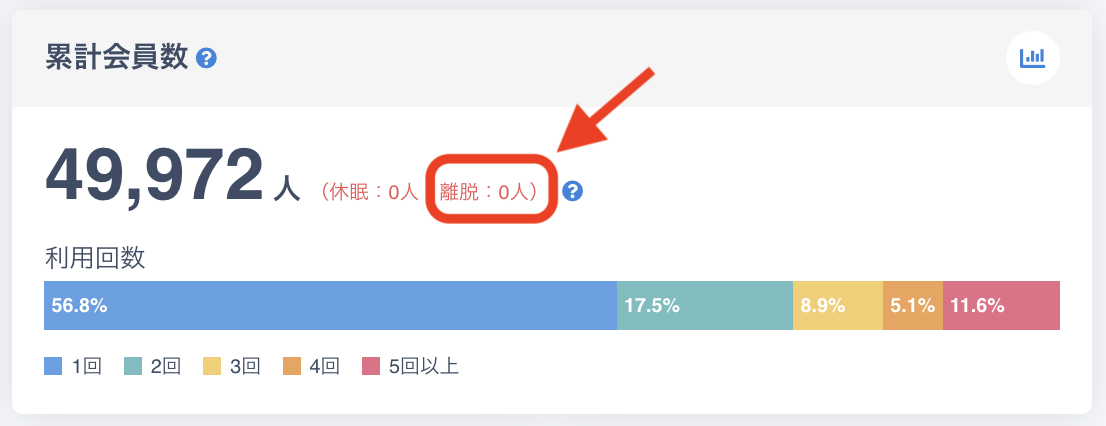
Task: Select the 11.6% pink bar segment
Action: coord(1001,306)
